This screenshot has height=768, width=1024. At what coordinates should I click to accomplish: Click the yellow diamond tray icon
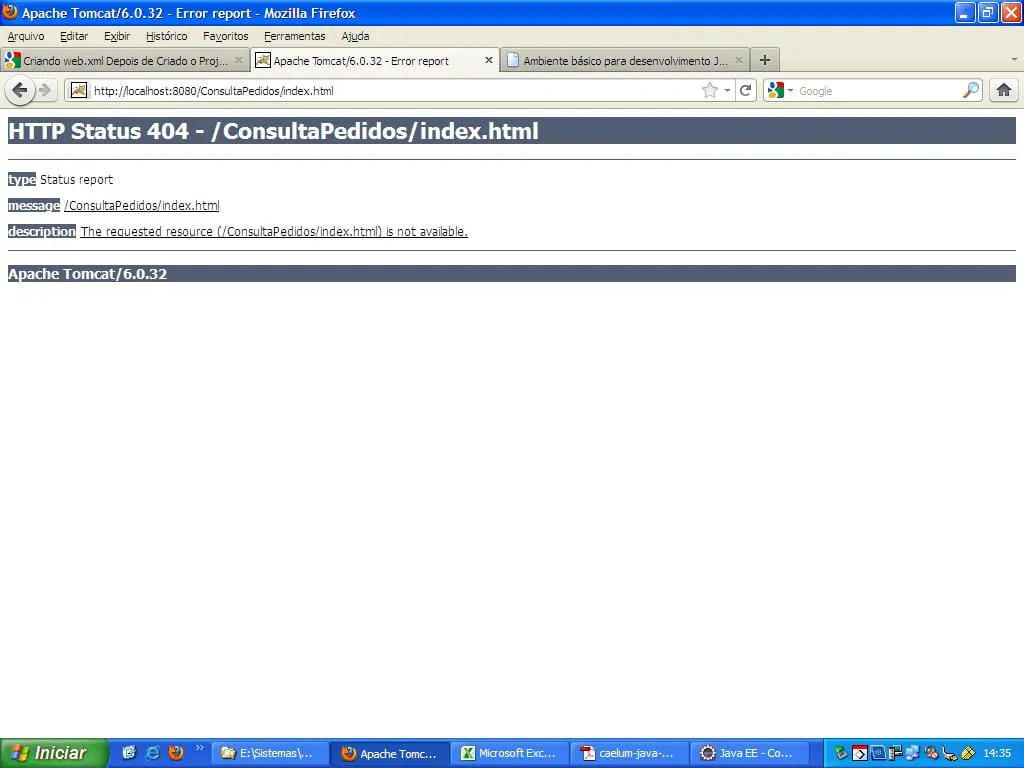point(968,753)
